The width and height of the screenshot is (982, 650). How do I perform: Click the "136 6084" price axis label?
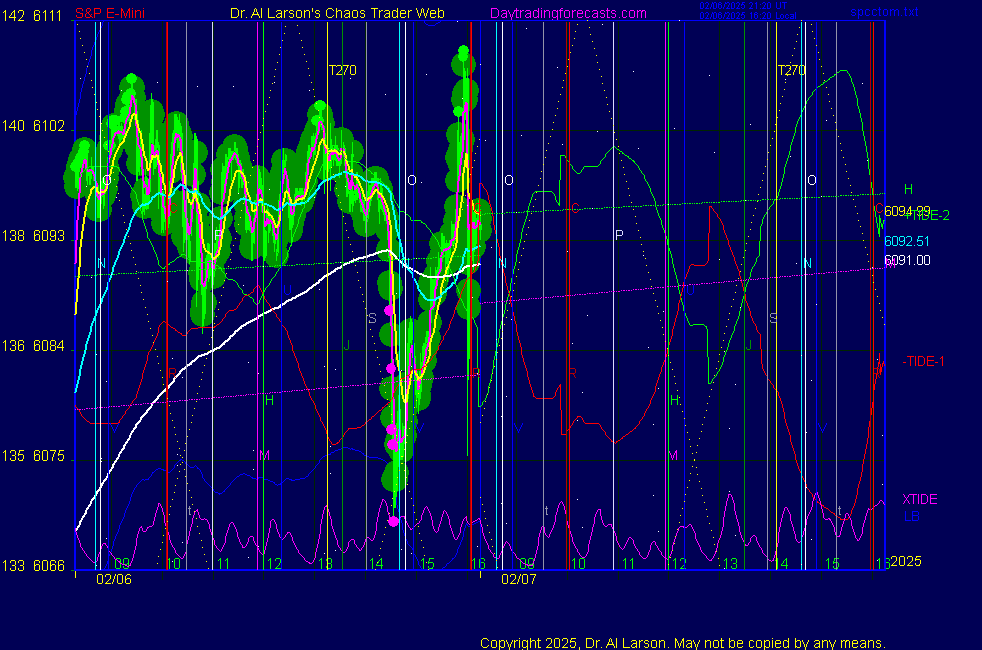click(x=33, y=346)
